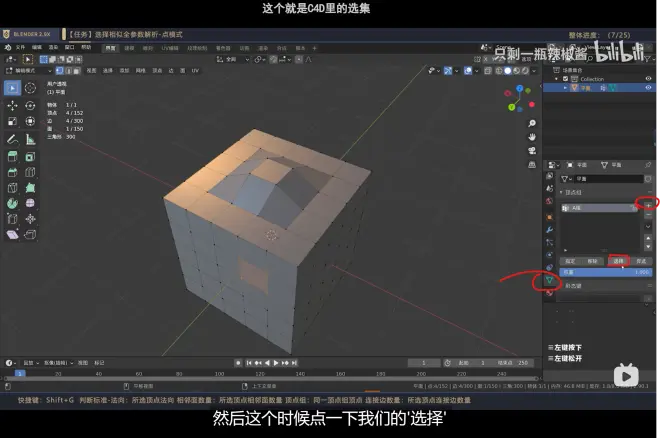Viewport: 660px width, 438px height.
Task: Click 选择 button under vertex groups
Action: [618, 261]
